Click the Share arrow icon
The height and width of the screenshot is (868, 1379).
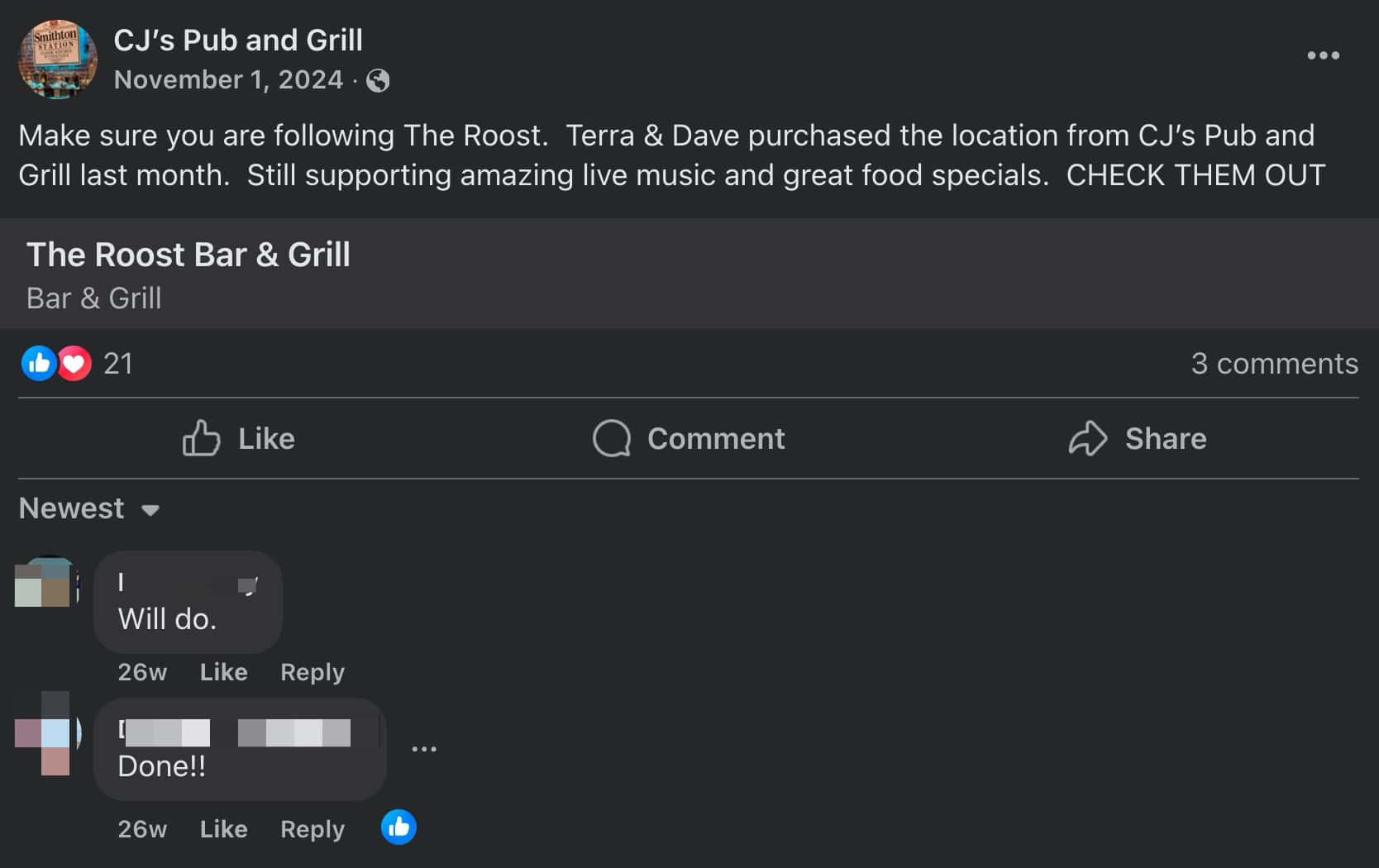tap(1090, 439)
